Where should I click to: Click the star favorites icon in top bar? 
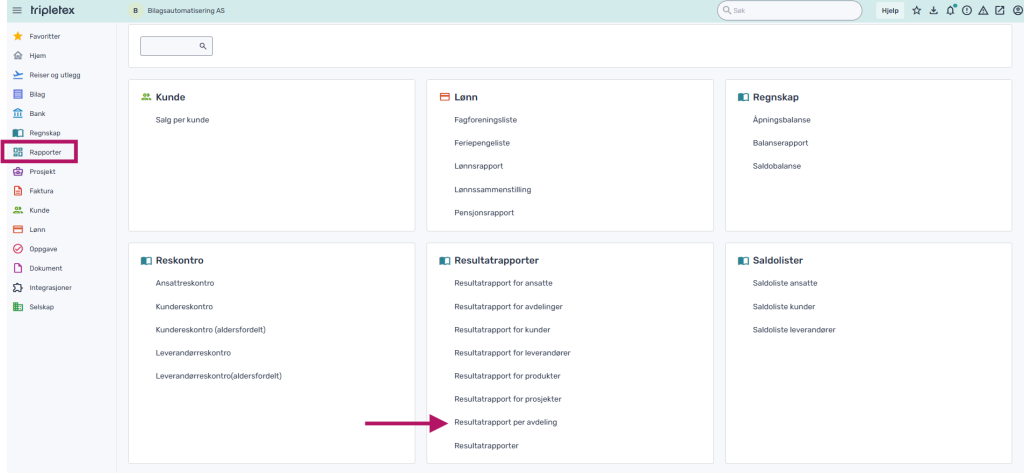tap(917, 10)
